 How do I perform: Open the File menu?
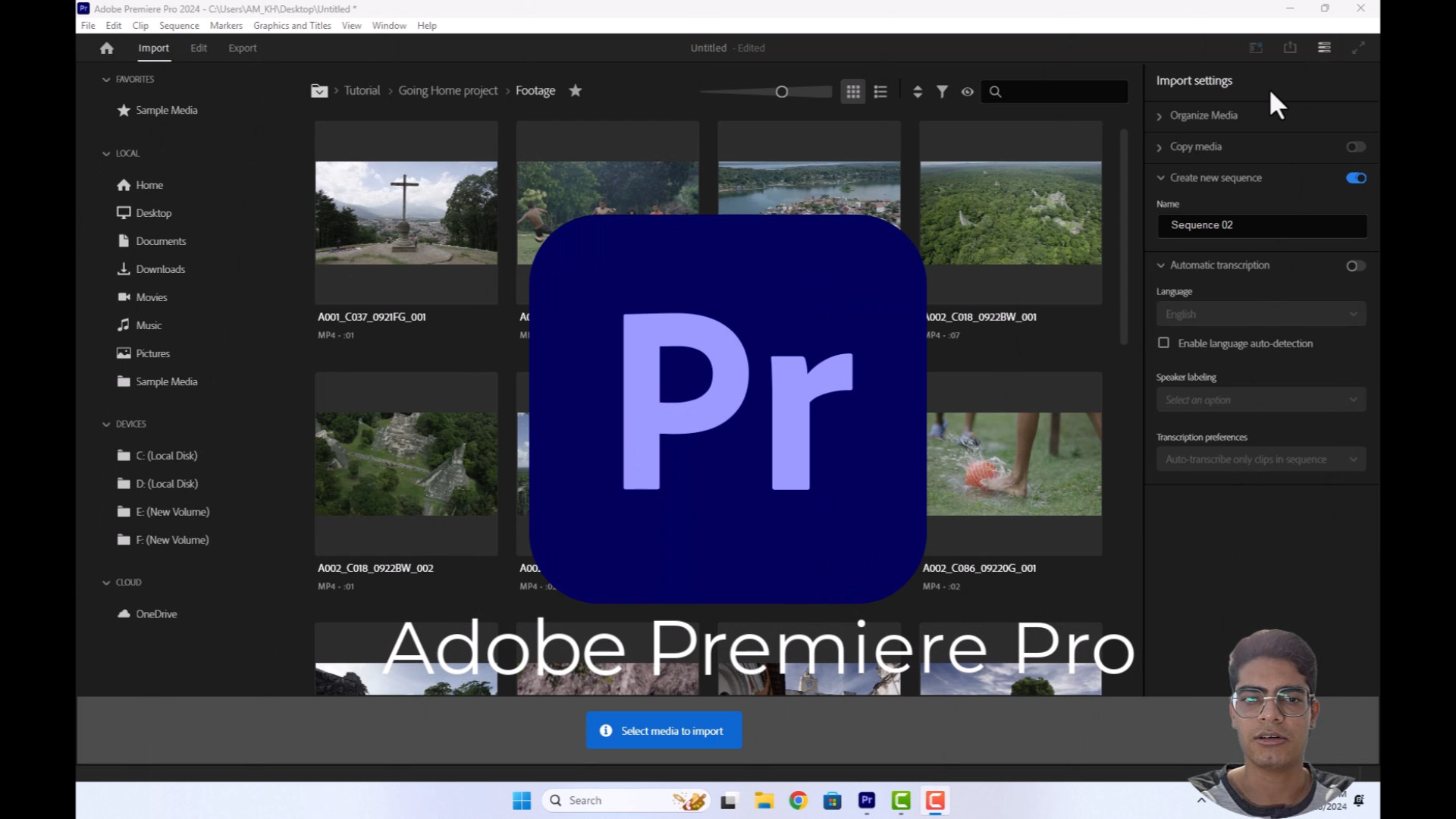click(88, 25)
